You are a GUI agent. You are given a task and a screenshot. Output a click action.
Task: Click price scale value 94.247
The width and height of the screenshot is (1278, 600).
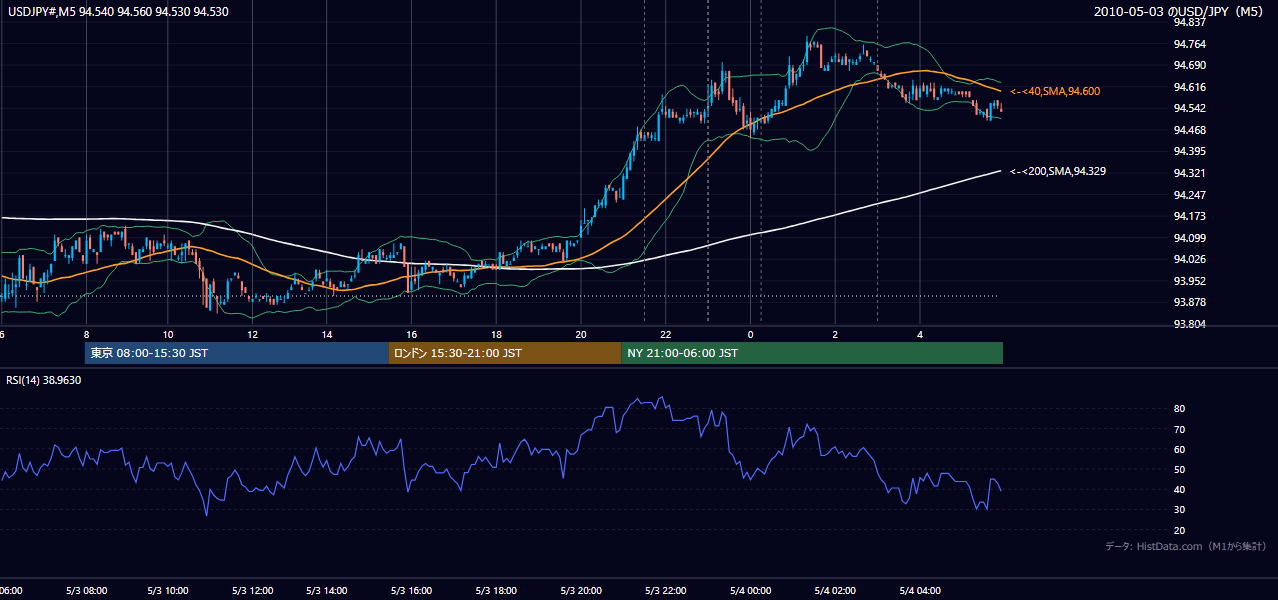pos(1189,195)
